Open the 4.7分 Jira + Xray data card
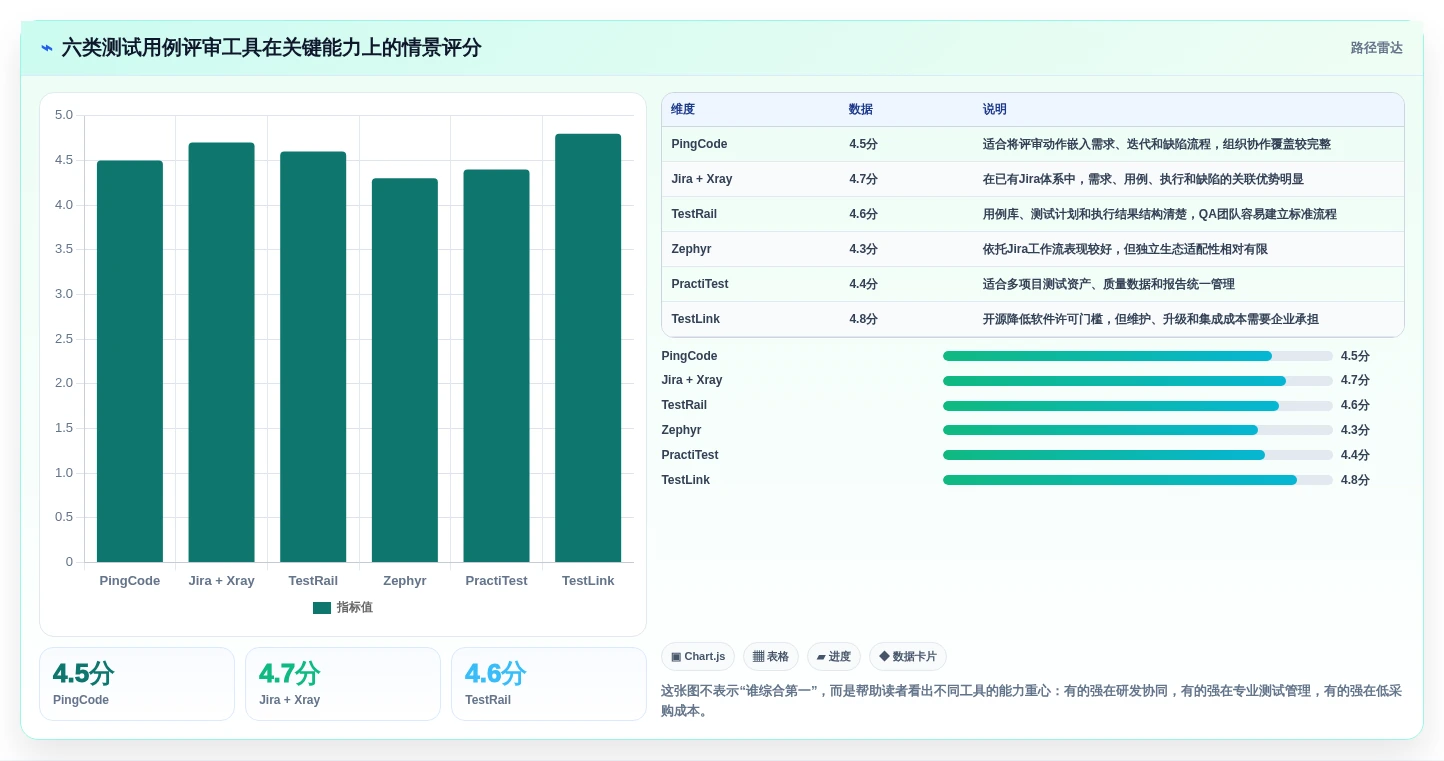Screen dimensions: 1444x761 [x=343, y=684]
